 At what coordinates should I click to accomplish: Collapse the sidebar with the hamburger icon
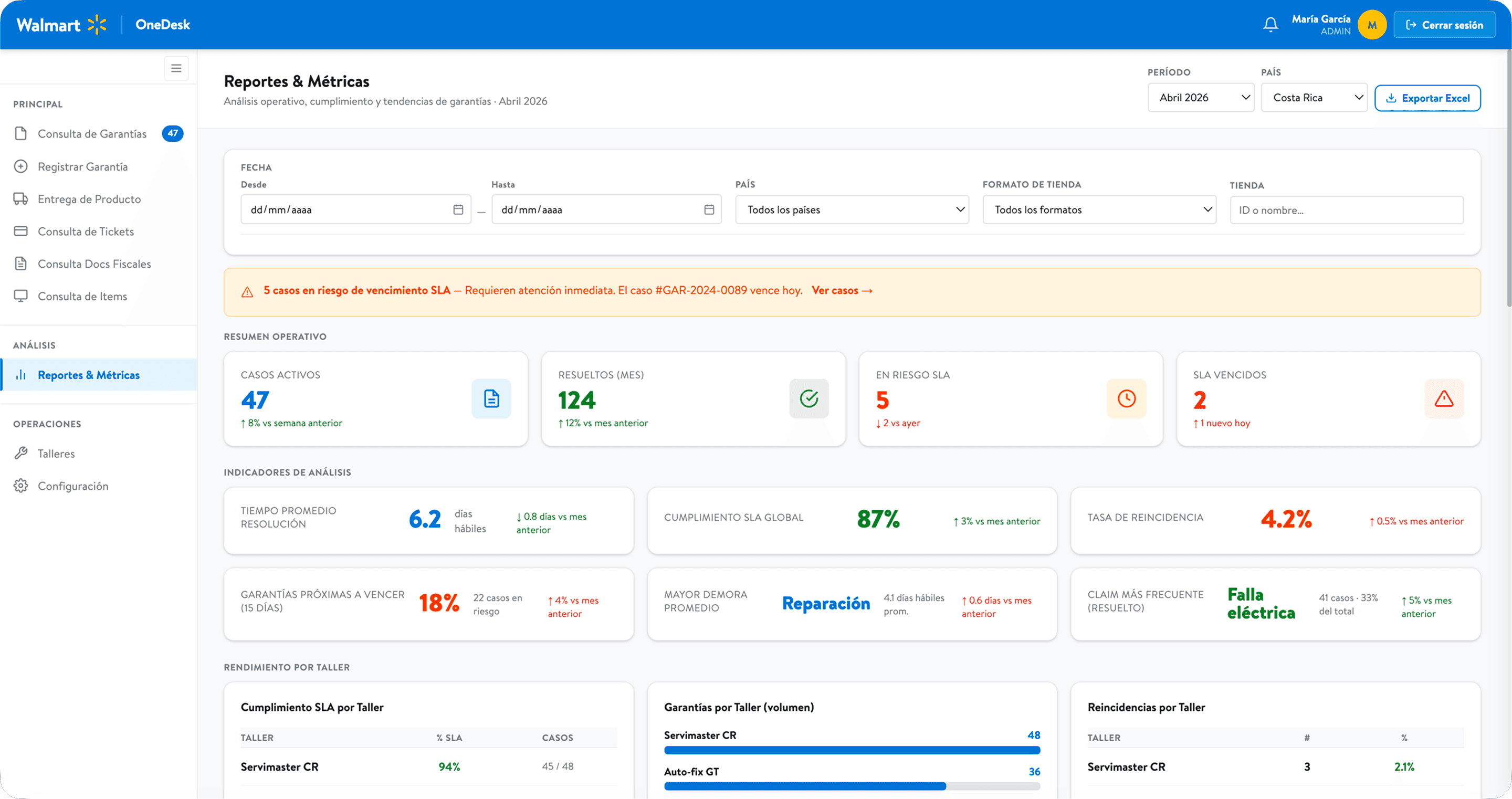176,68
